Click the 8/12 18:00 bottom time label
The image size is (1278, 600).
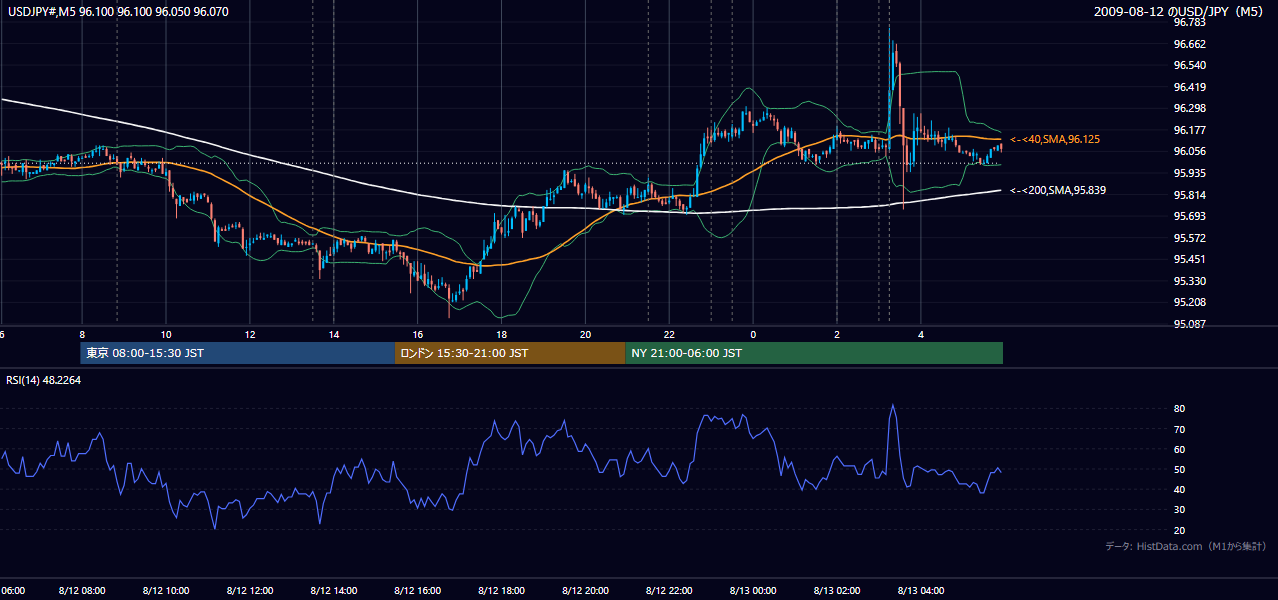pos(502,590)
